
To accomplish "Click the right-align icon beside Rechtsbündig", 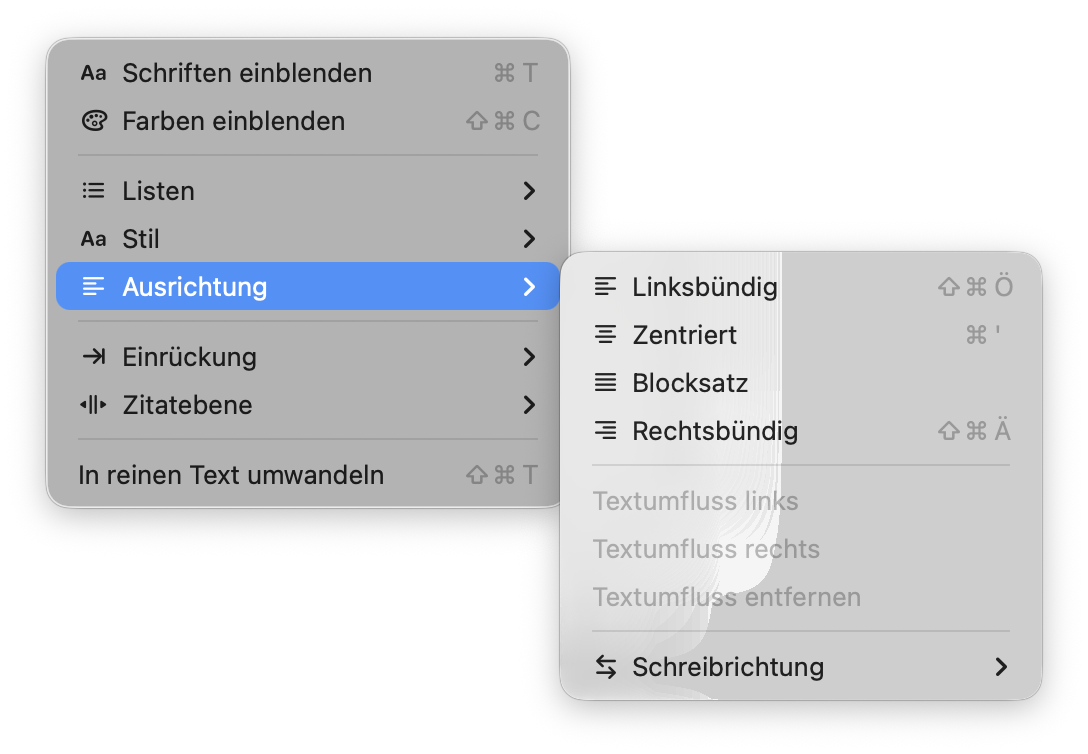I will pyautogui.click(x=605, y=431).
